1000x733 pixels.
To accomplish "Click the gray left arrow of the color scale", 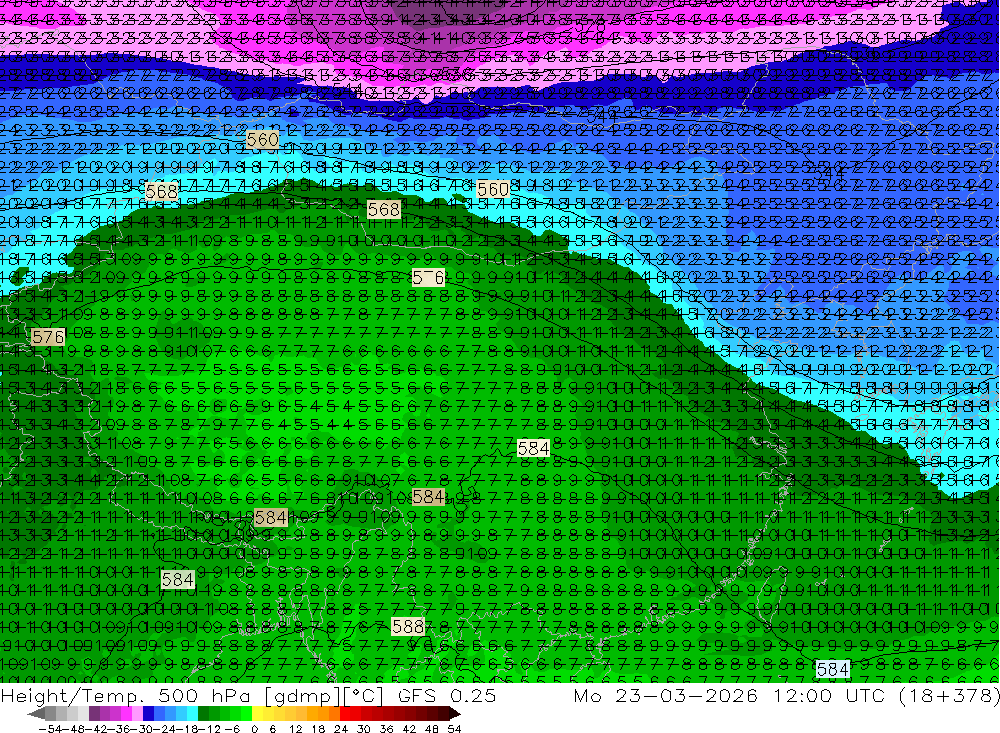I will pos(36,714).
